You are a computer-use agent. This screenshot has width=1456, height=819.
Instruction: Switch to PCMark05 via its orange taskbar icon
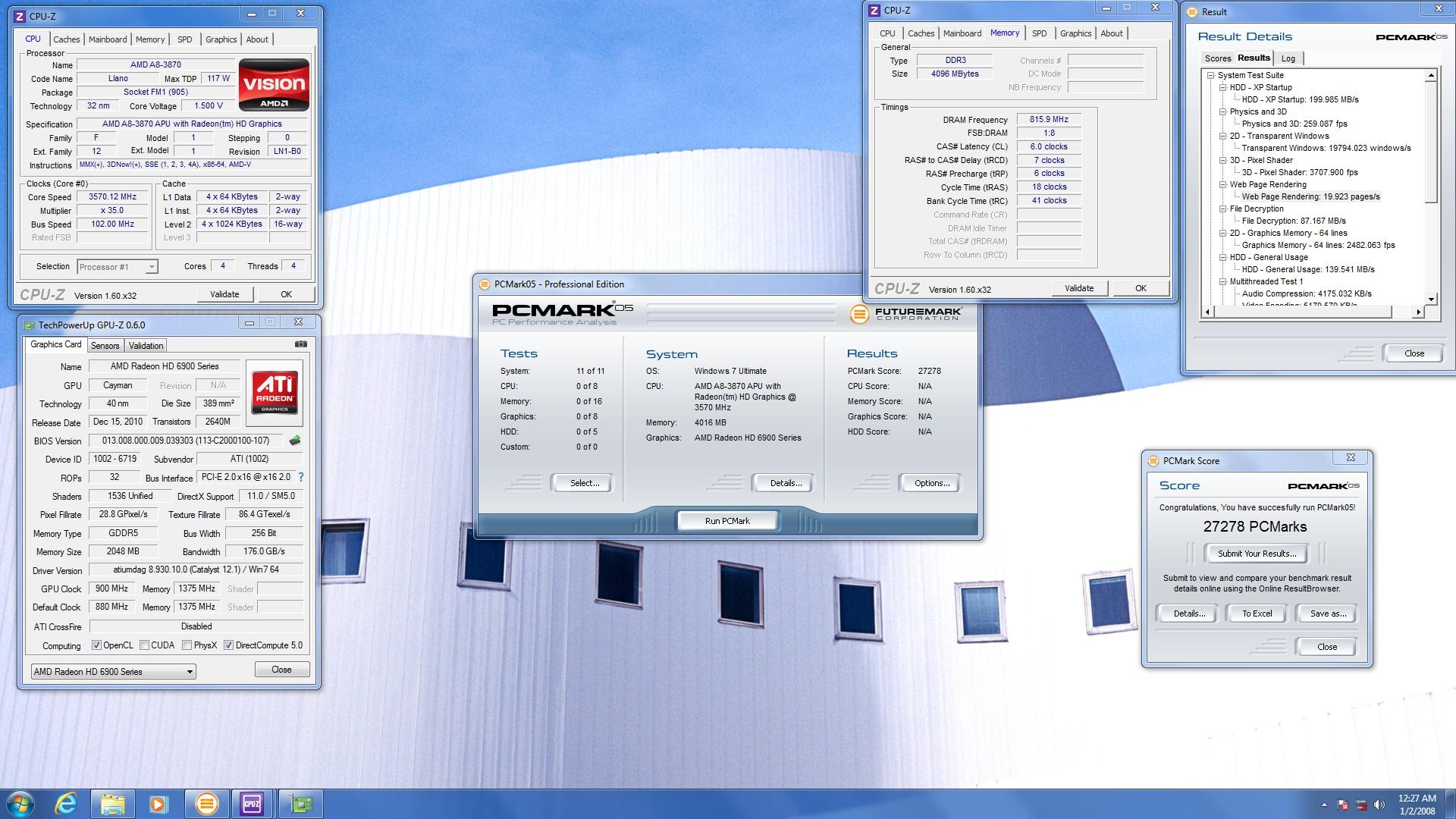206,803
